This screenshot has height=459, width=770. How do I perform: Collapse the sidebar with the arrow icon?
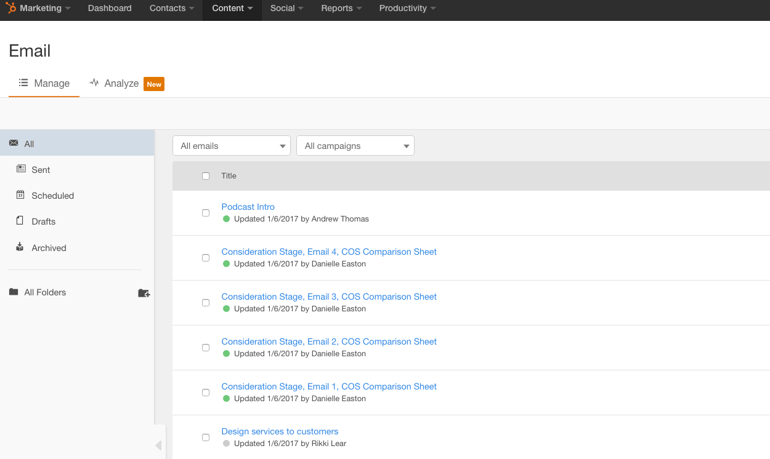[158, 446]
